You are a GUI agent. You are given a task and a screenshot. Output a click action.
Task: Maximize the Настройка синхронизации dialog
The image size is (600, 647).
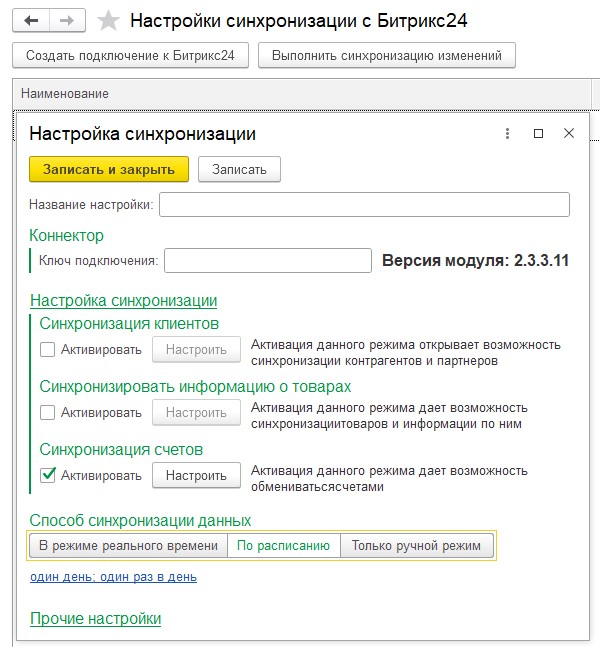pyautogui.click(x=538, y=134)
